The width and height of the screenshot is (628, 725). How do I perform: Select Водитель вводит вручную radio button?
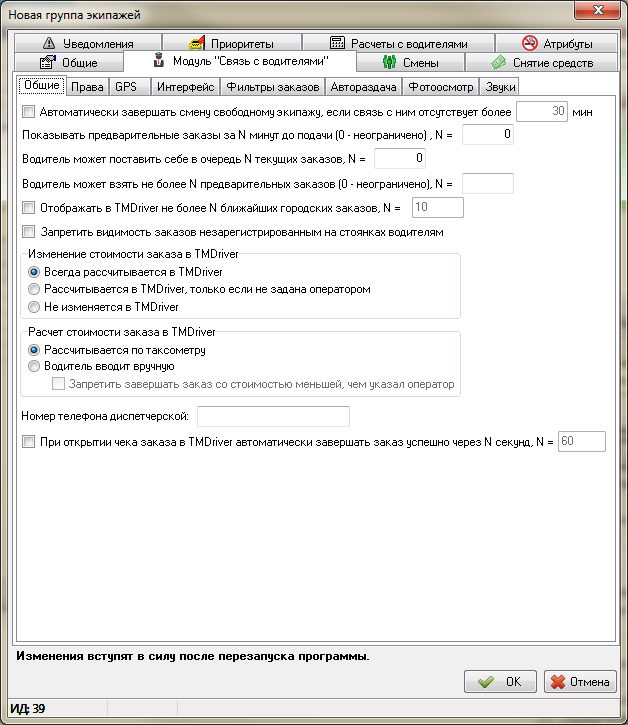click(35, 367)
